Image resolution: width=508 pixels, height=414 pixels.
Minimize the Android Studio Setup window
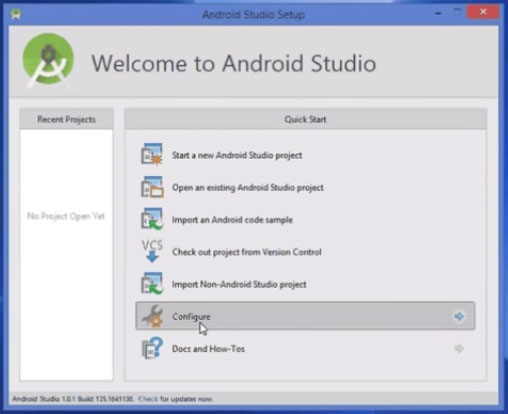pos(438,13)
